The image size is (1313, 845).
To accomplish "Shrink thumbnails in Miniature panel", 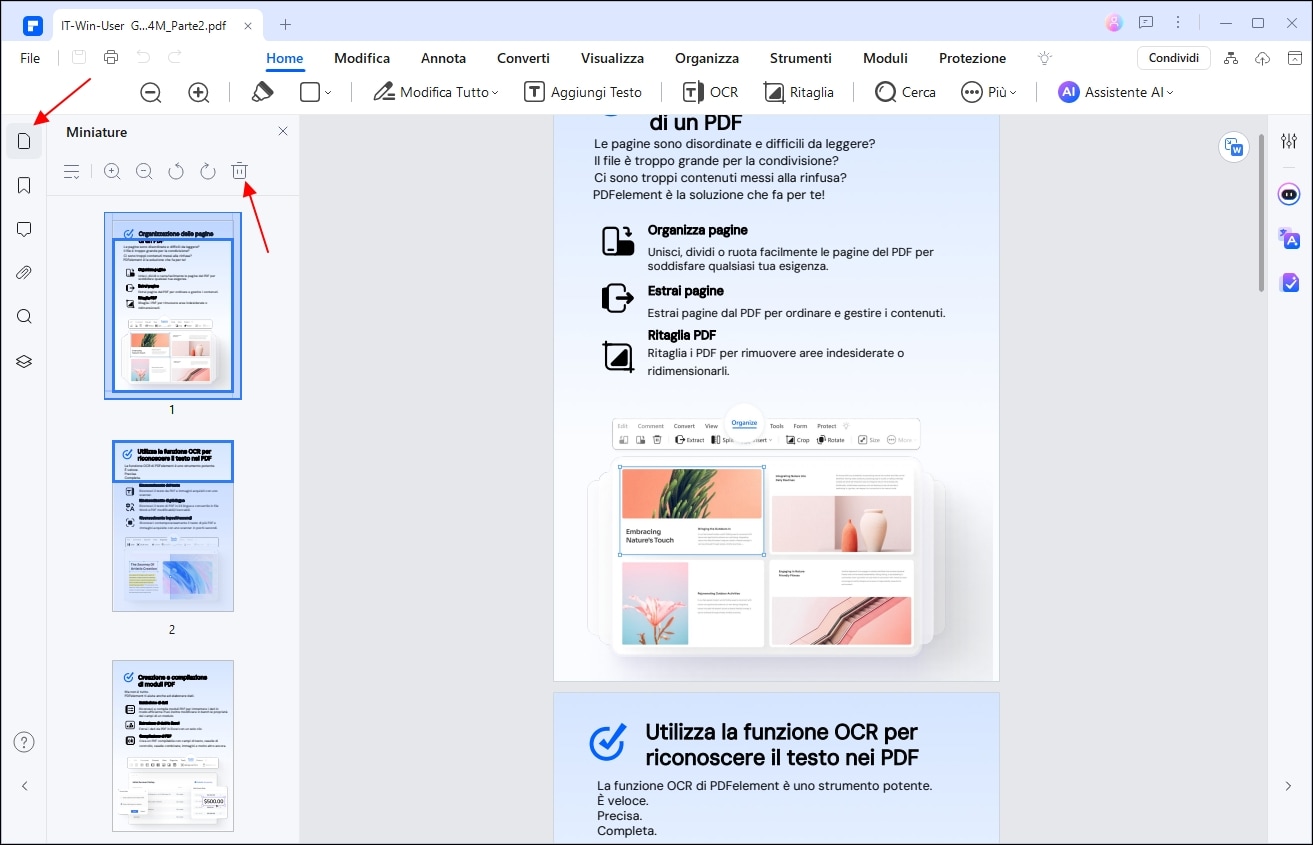I will [144, 171].
